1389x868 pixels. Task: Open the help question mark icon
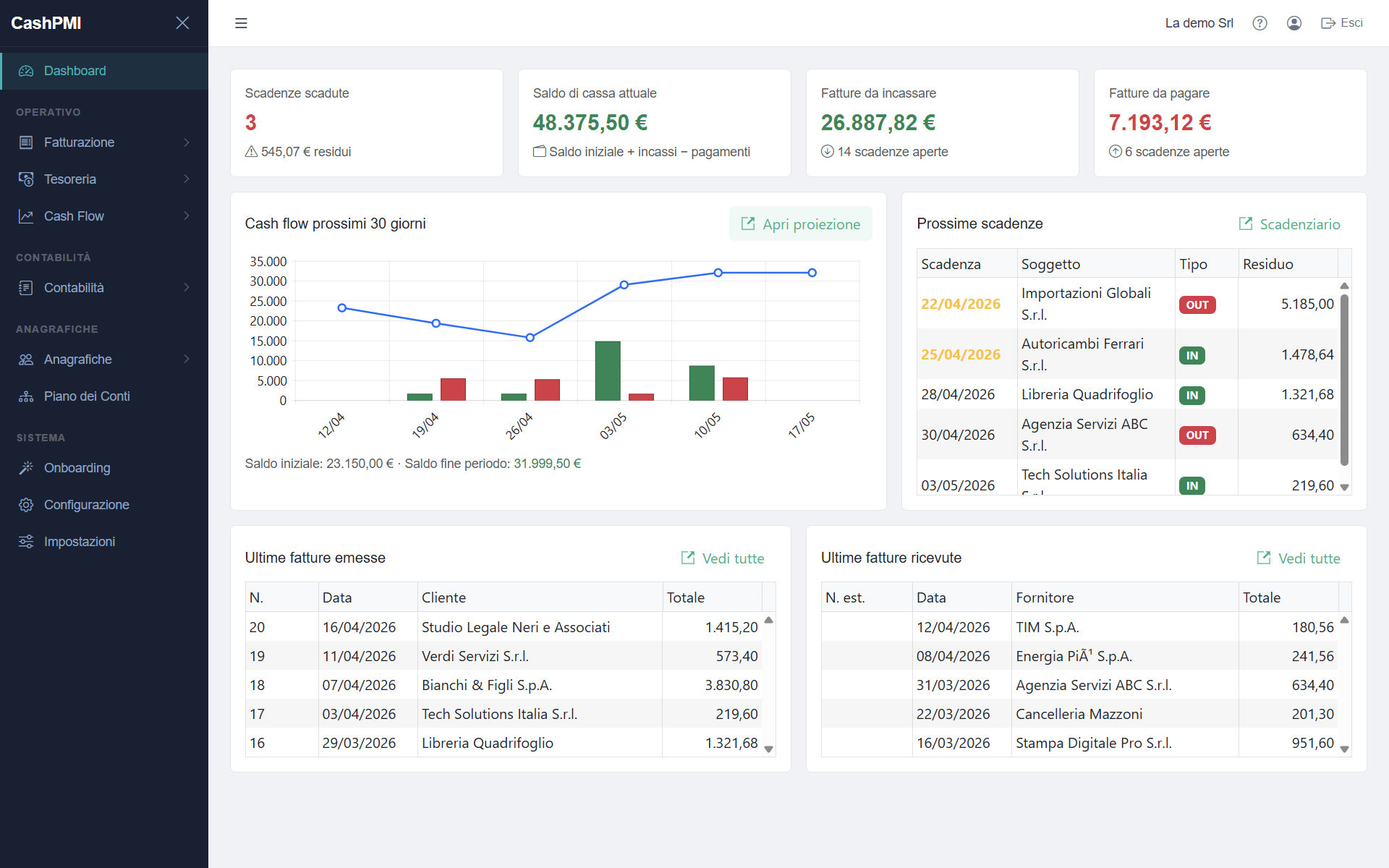coord(1260,23)
